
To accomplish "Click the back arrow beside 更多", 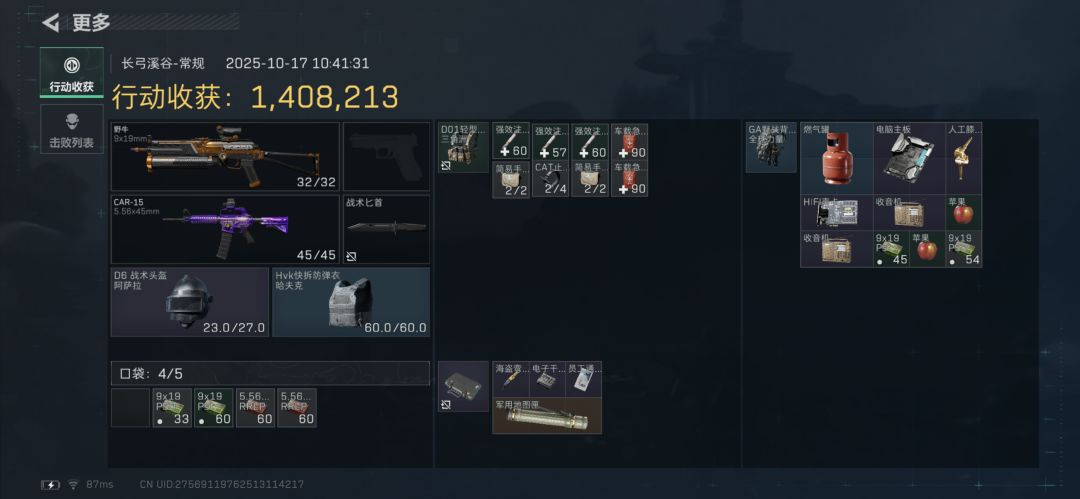I will (x=50, y=23).
